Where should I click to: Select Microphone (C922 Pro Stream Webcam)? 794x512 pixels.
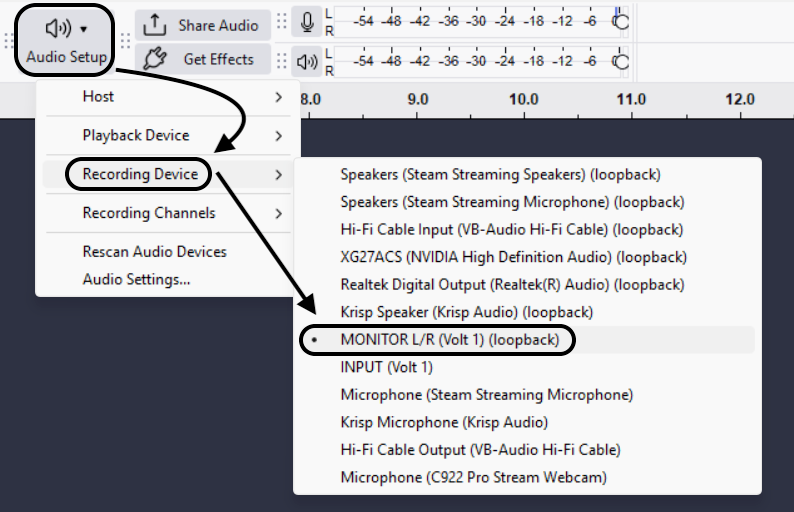click(x=473, y=477)
